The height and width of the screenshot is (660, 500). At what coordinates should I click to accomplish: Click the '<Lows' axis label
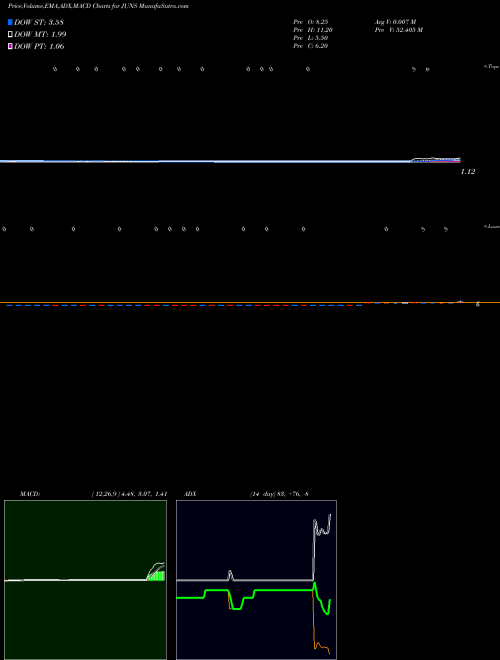pos(491,226)
